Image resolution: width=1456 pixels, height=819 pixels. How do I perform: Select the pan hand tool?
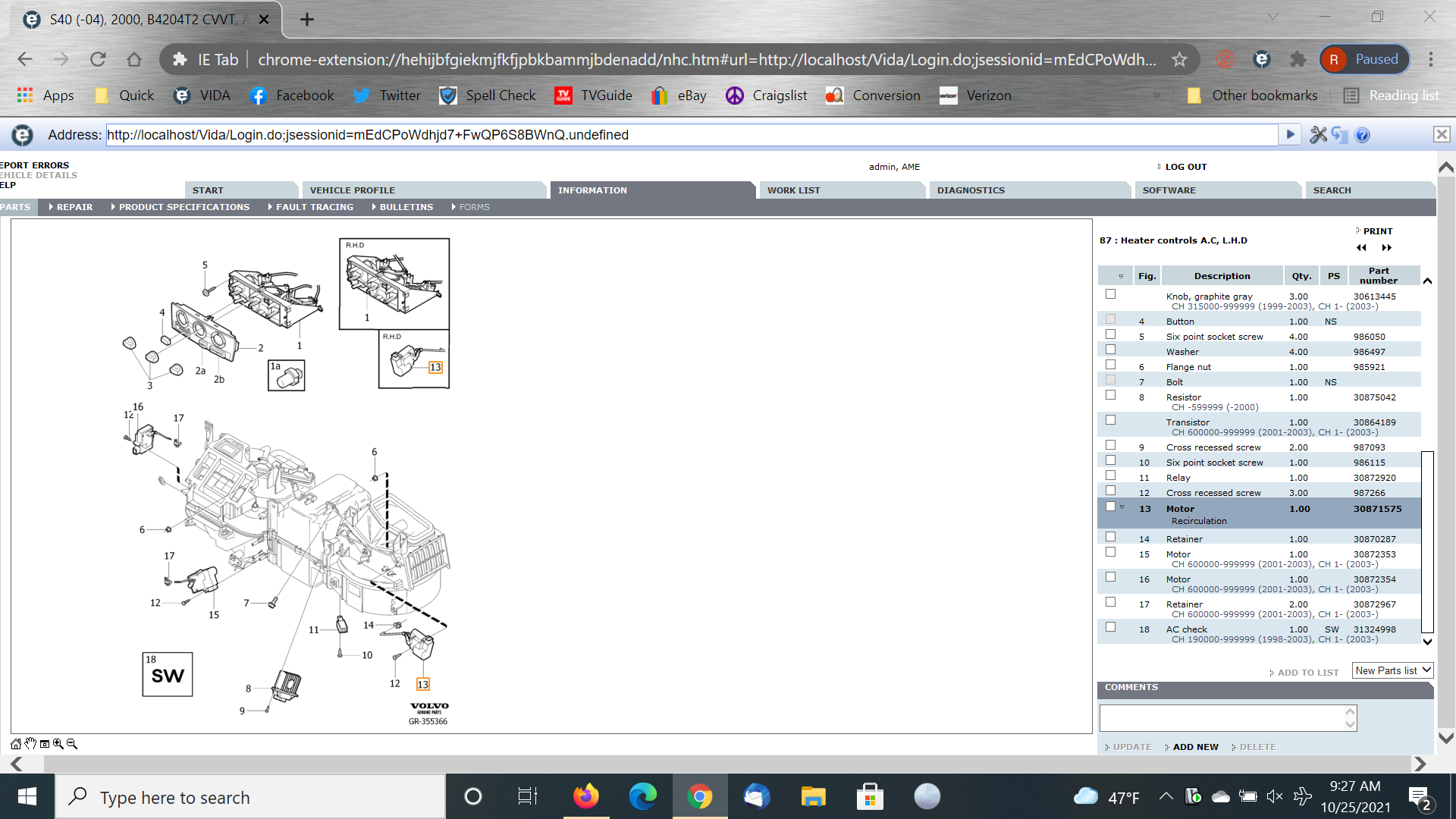tap(30, 744)
